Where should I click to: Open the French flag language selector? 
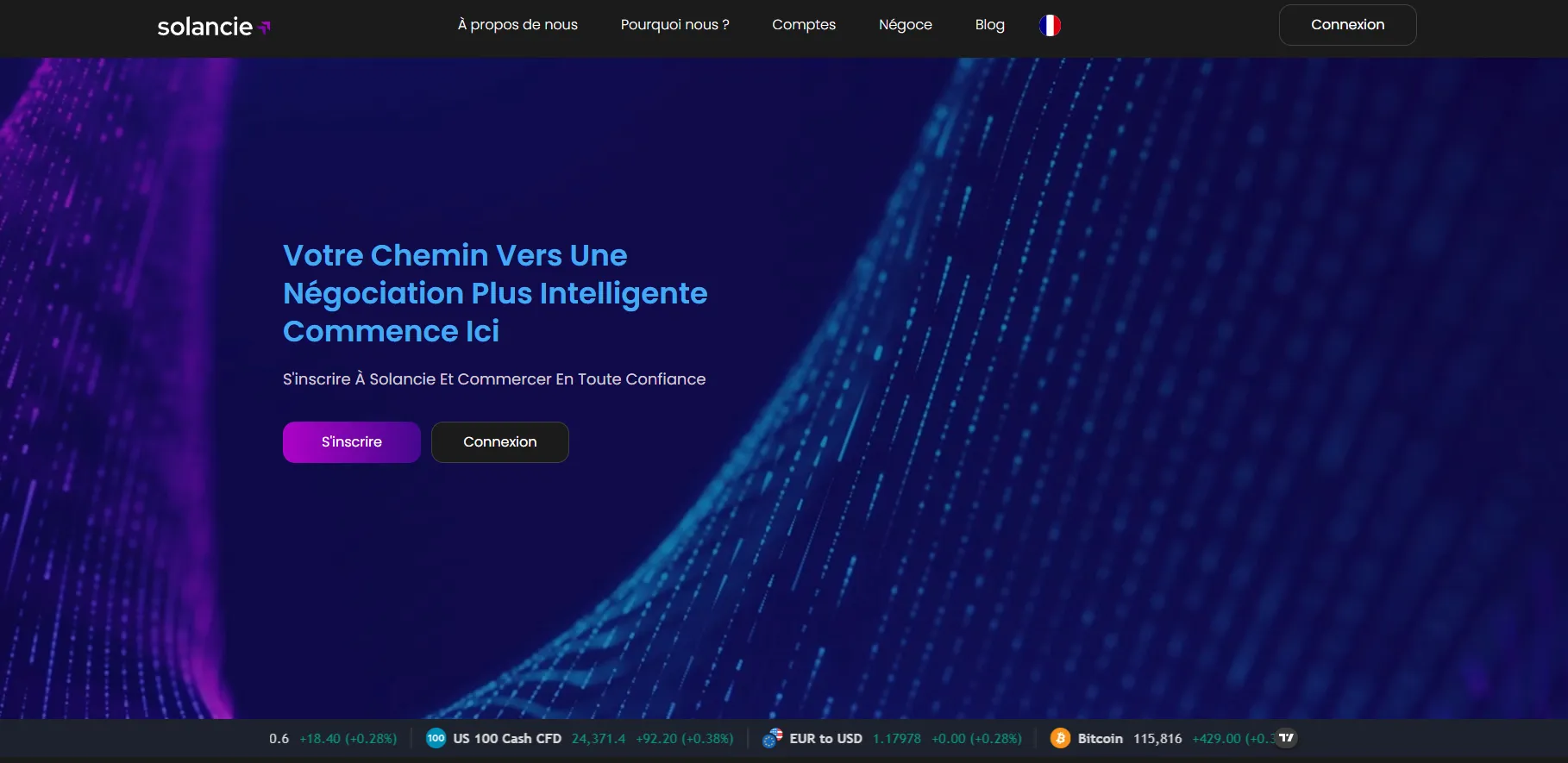pos(1050,25)
